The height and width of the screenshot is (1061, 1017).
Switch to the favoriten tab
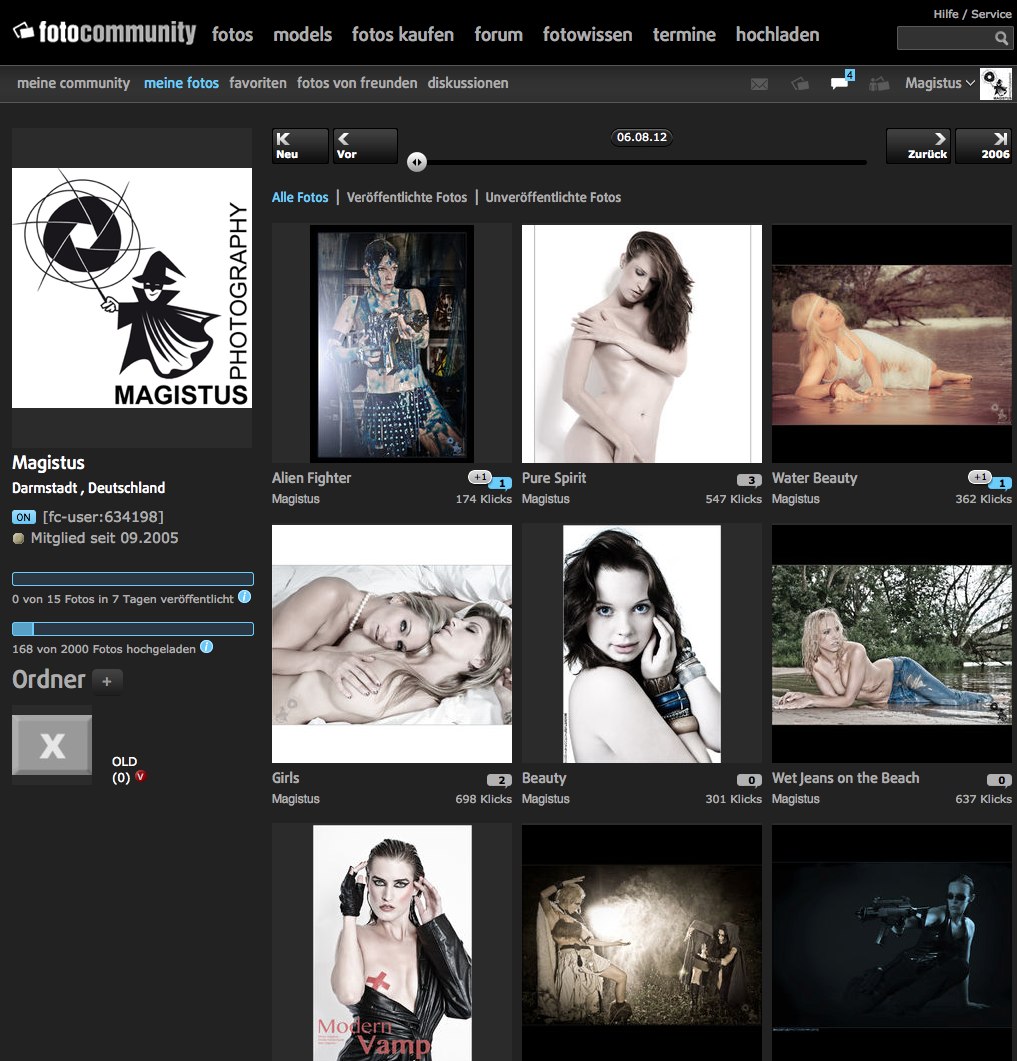(x=257, y=83)
